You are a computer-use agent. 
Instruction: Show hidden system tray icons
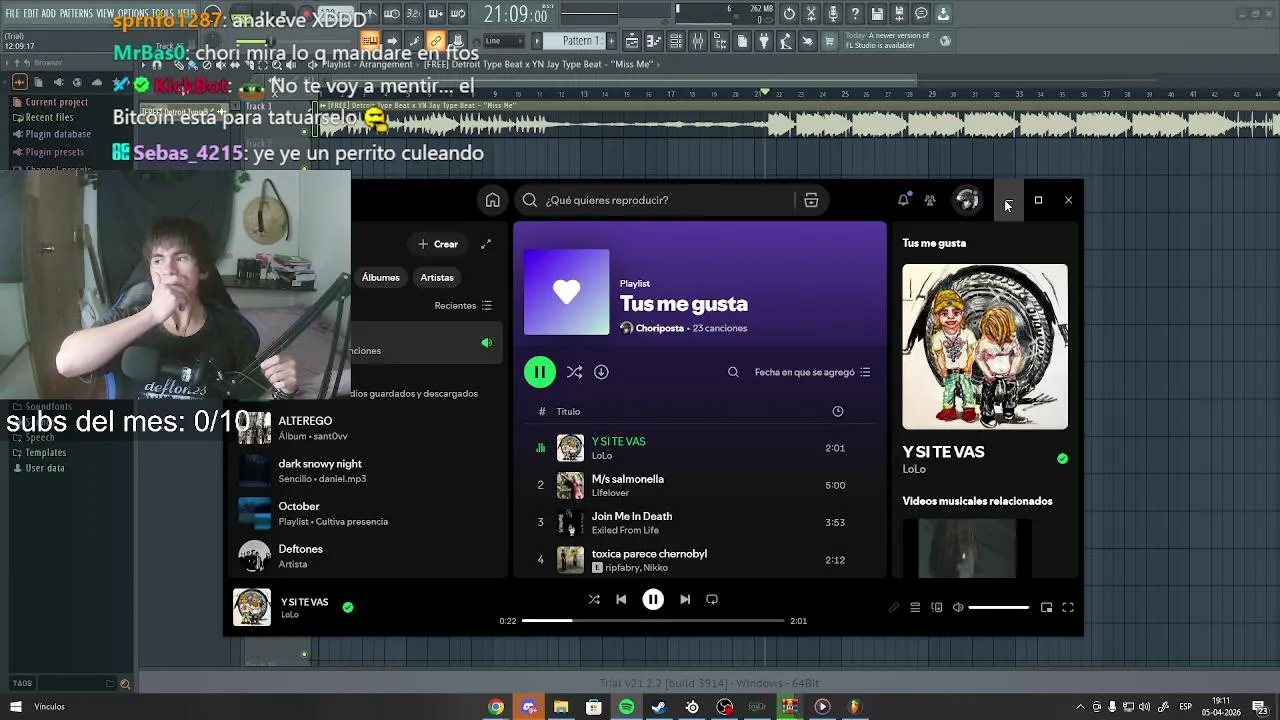coord(1080,707)
